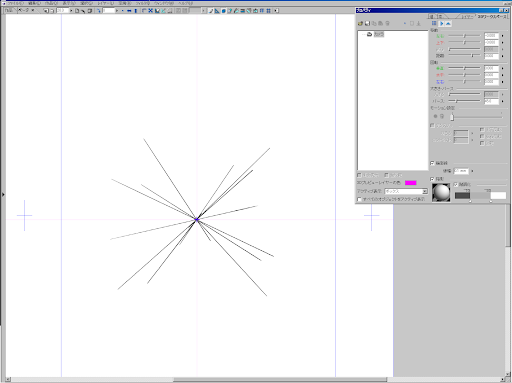Click the paste icon in 3D panel toolbar

pos(380,23)
